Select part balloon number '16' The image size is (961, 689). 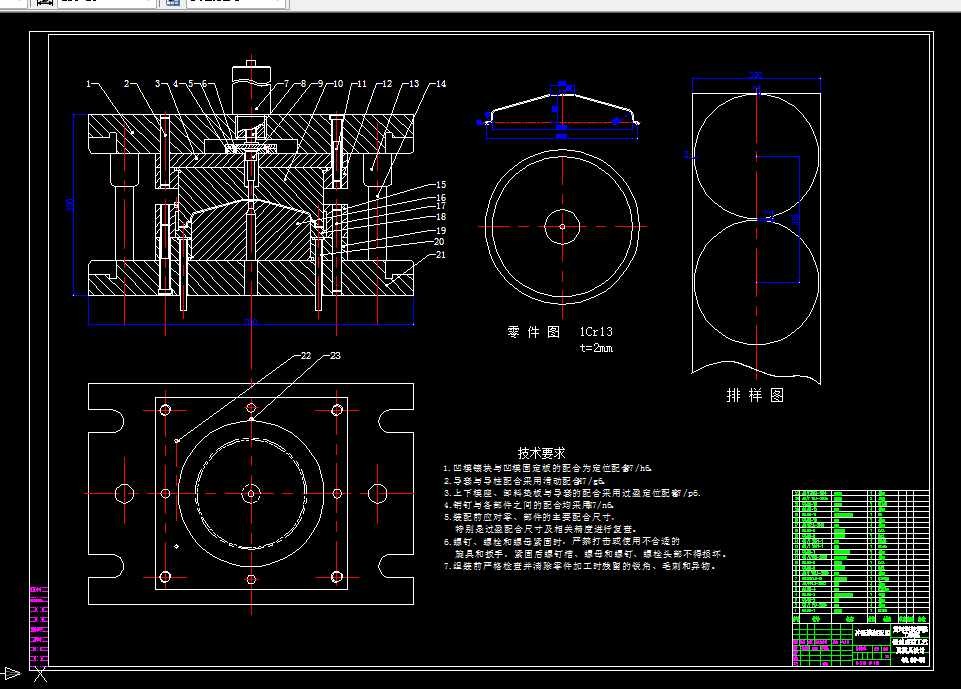[441, 197]
